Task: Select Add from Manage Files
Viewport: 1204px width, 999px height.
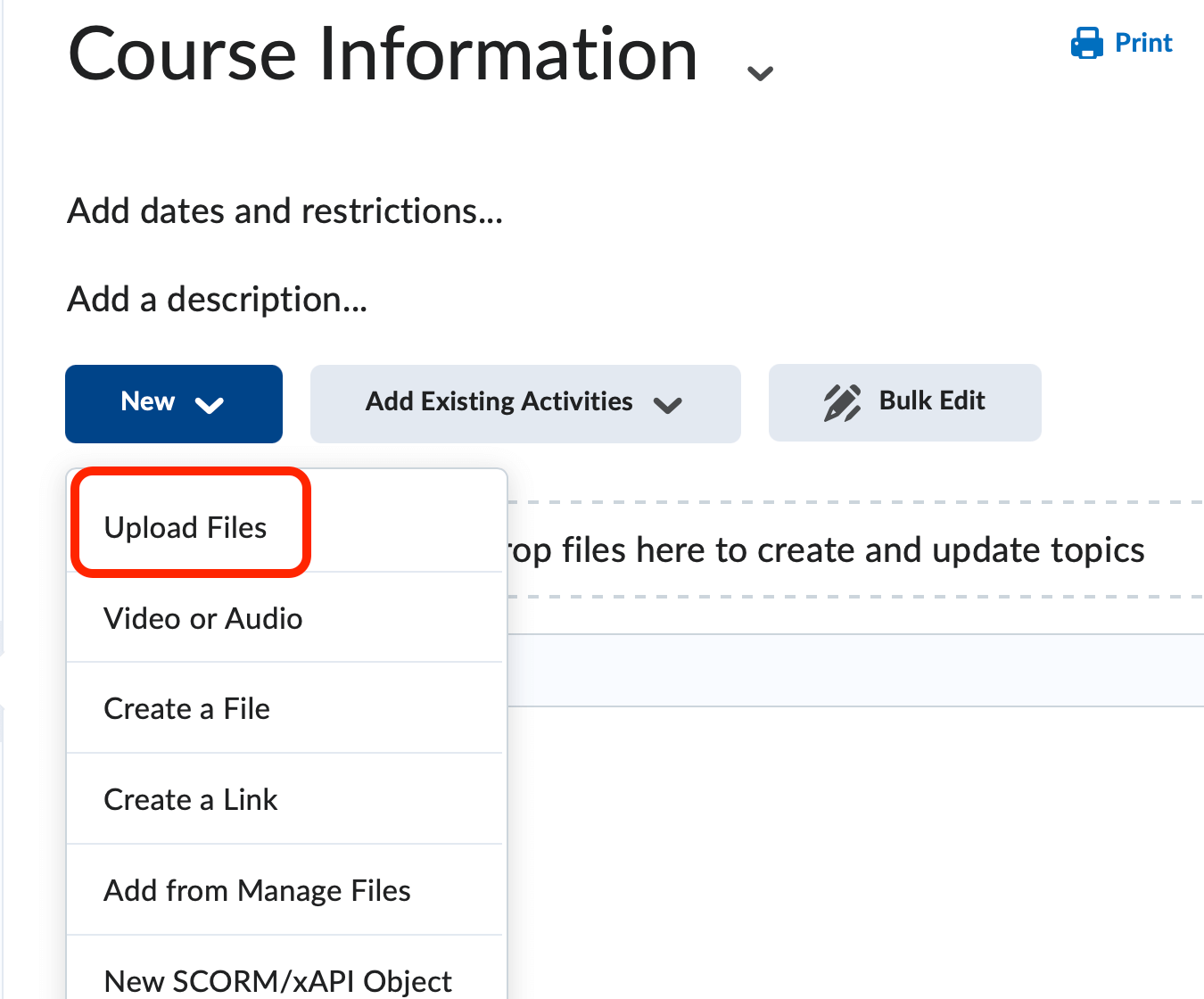Action: pos(257,890)
